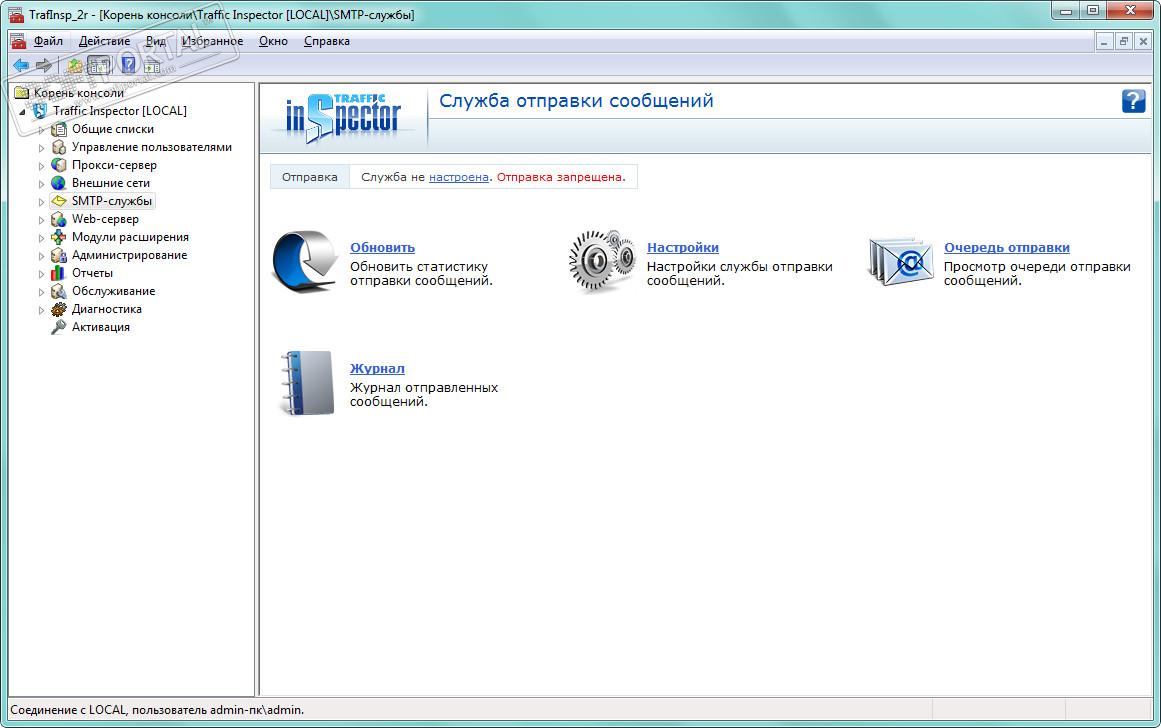
Task: Expand the Модули расширения node
Action: click(x=41, y=238)
